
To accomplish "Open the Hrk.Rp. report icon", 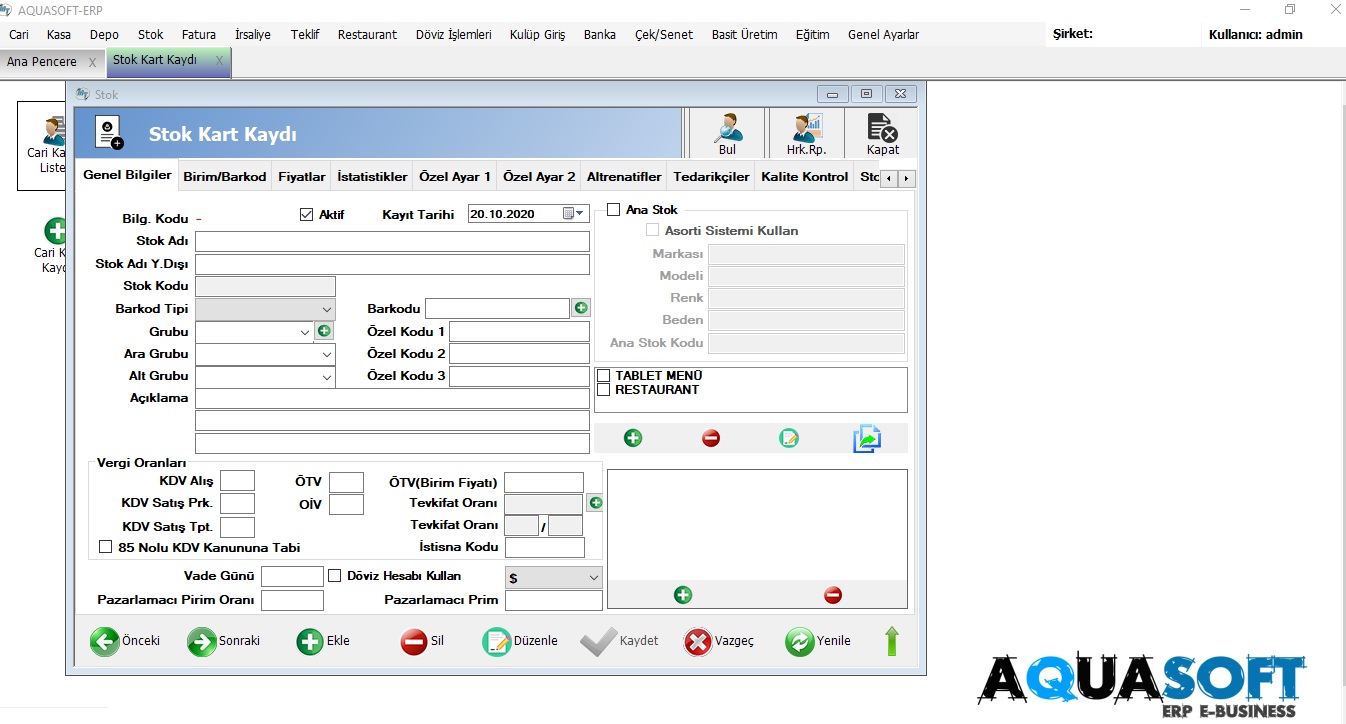I will (x=803, y=129).
